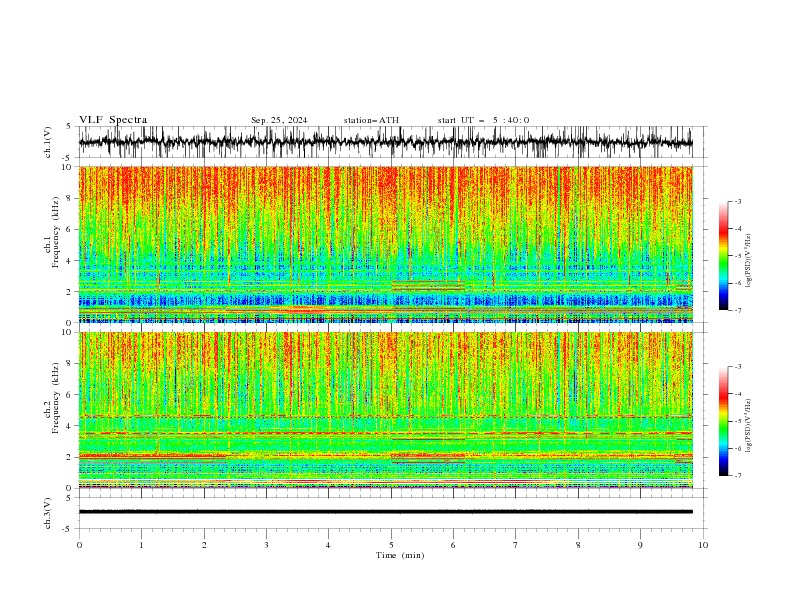The image size is (792, 612).
Task: Click the "Time (min)" axis label
Action: 400,555
